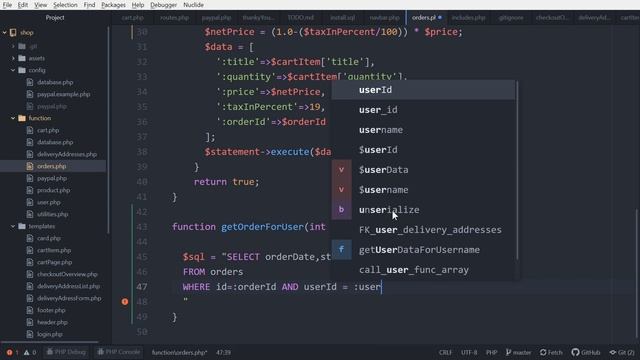Screen dimensions: 640x360
Task: Choose the username autocomplete suggestion without dollar sign
Action: pos(423,130)
